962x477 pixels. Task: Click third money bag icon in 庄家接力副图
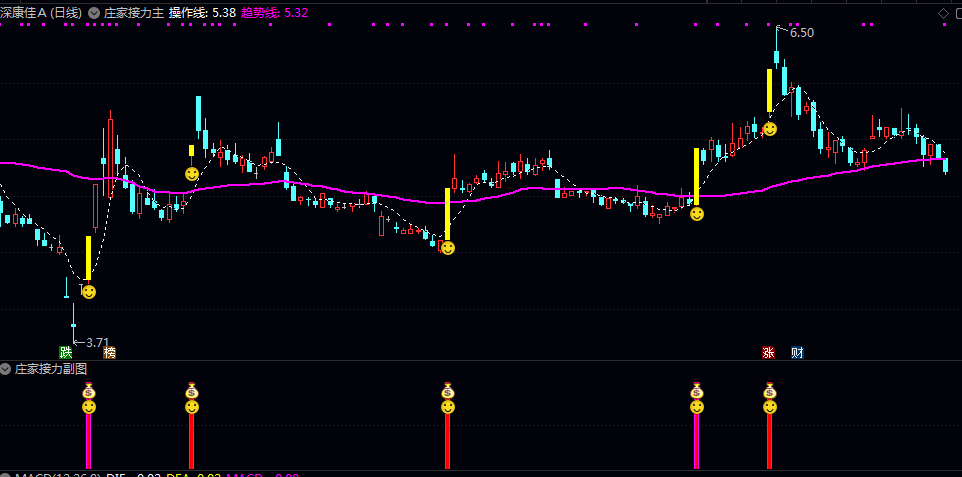[x=448, y=390]
